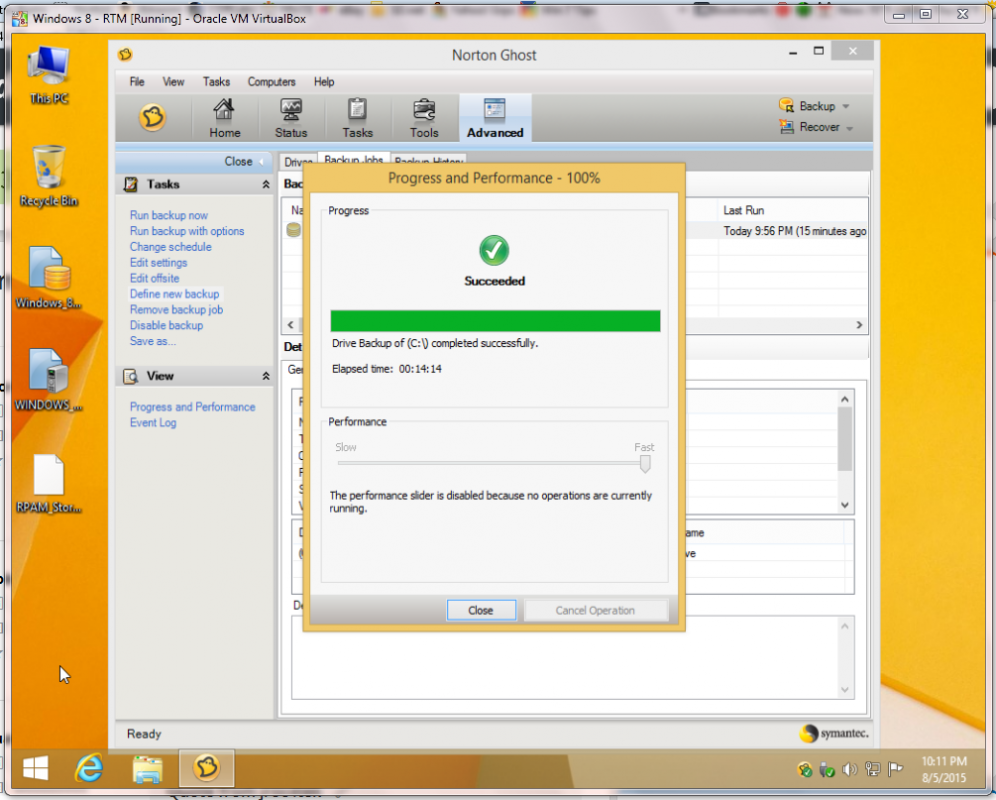Image resolution: width=996 pixels, height=800 pixels.
Task: Click Remove backup job link
Action: 176,310
